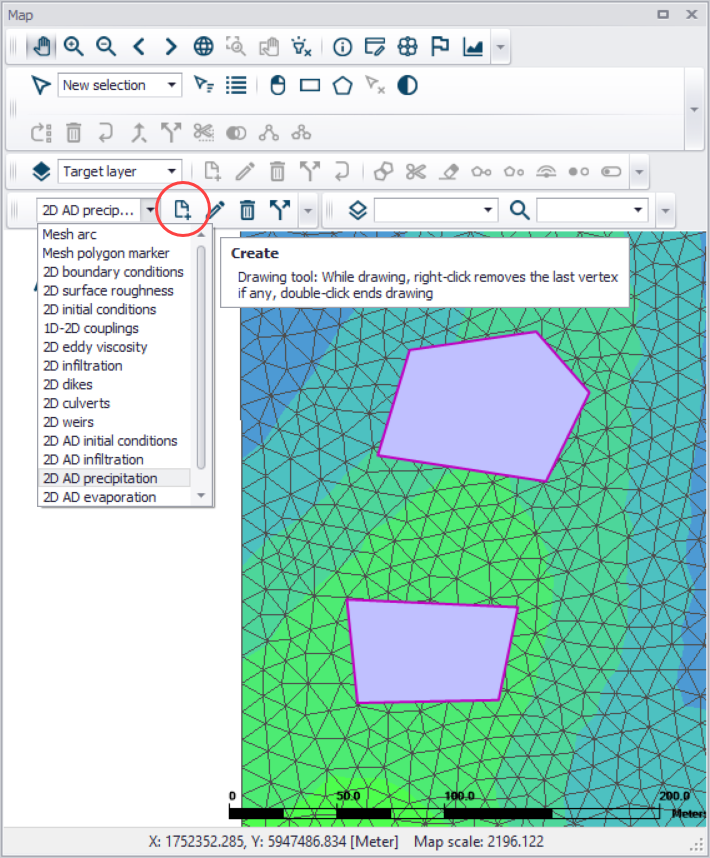710x858 pixels.
Task: Click the lower purple polygon on map
Action: 432,652
